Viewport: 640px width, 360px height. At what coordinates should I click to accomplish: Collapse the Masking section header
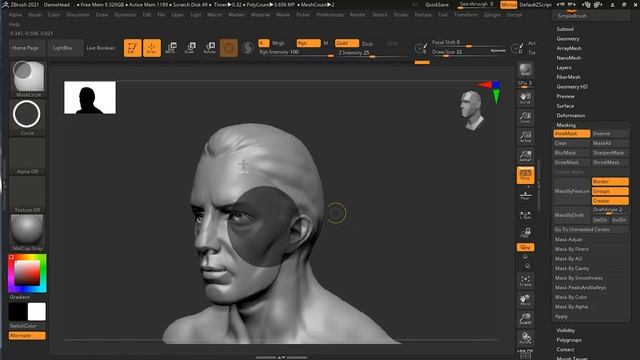tap(566, 125)
